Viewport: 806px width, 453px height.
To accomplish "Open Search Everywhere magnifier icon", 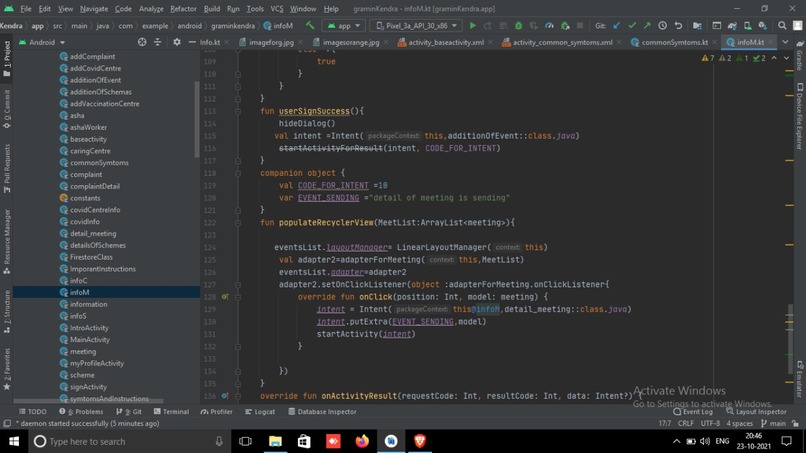I will coord(782,25).
